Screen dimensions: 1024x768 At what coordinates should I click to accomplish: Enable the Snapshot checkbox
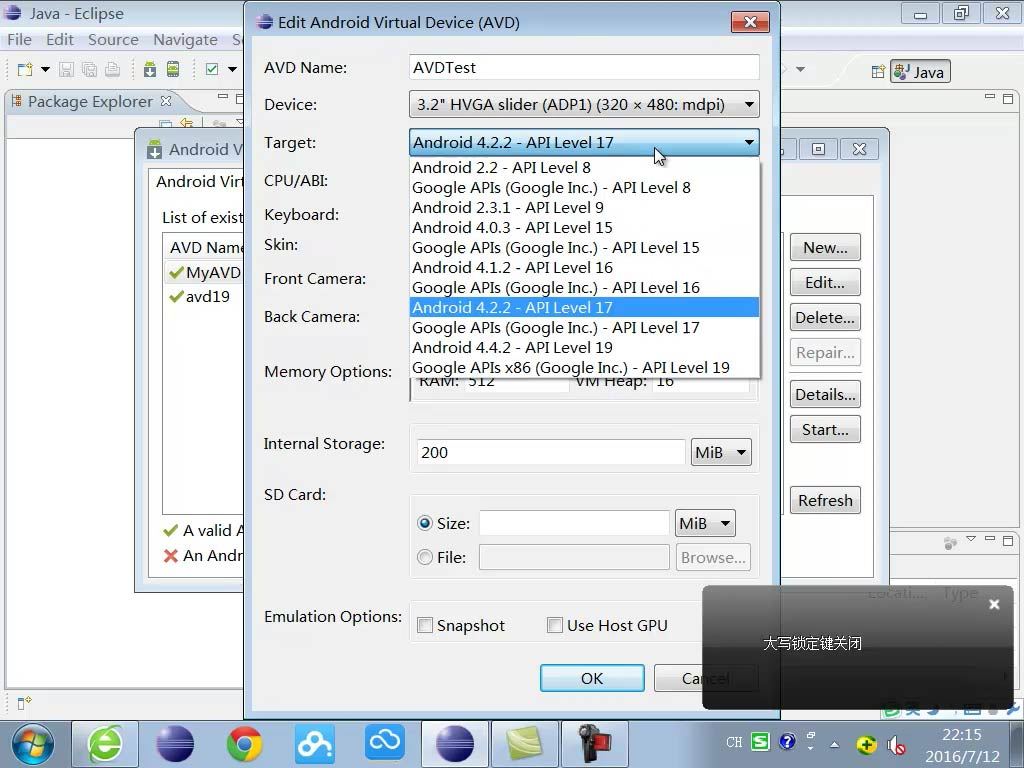[x=425, y=626]
